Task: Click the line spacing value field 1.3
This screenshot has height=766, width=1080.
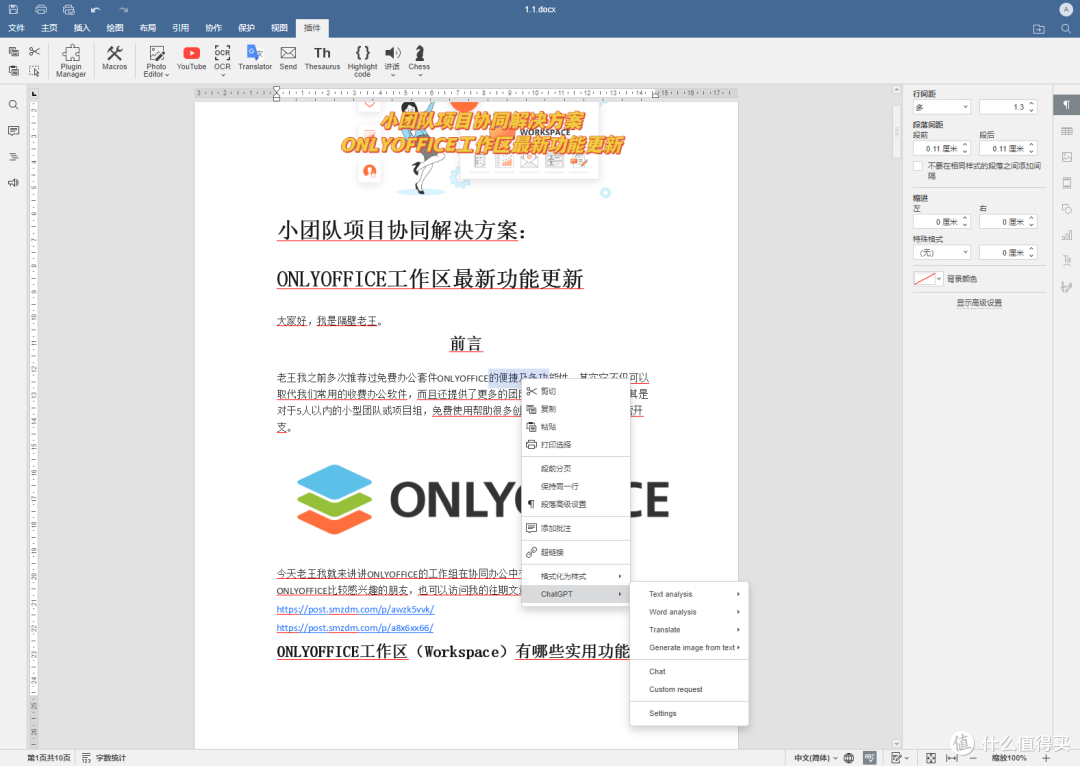Action: [1004, 107]
